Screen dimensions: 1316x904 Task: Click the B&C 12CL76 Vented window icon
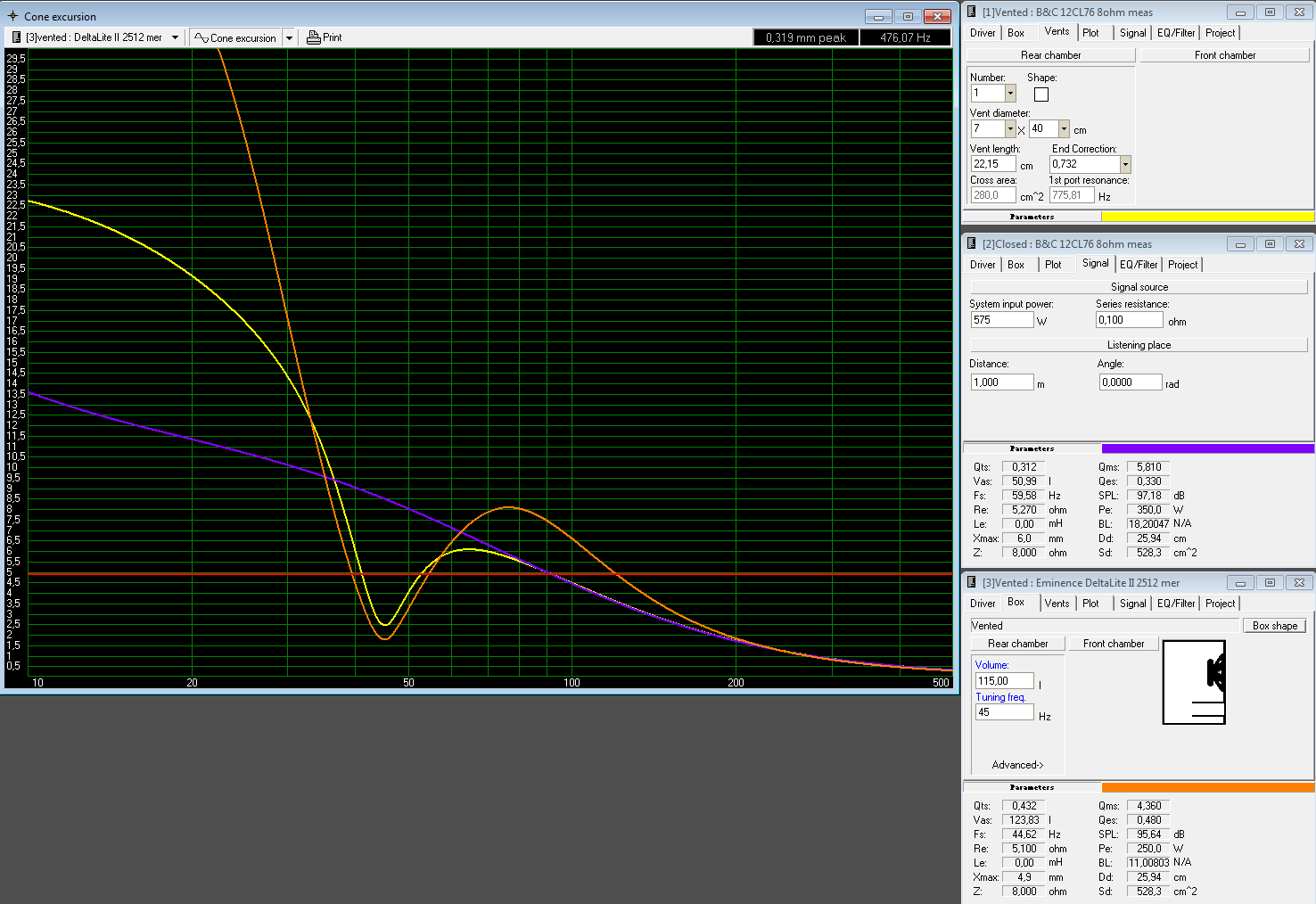click(971, 12)
